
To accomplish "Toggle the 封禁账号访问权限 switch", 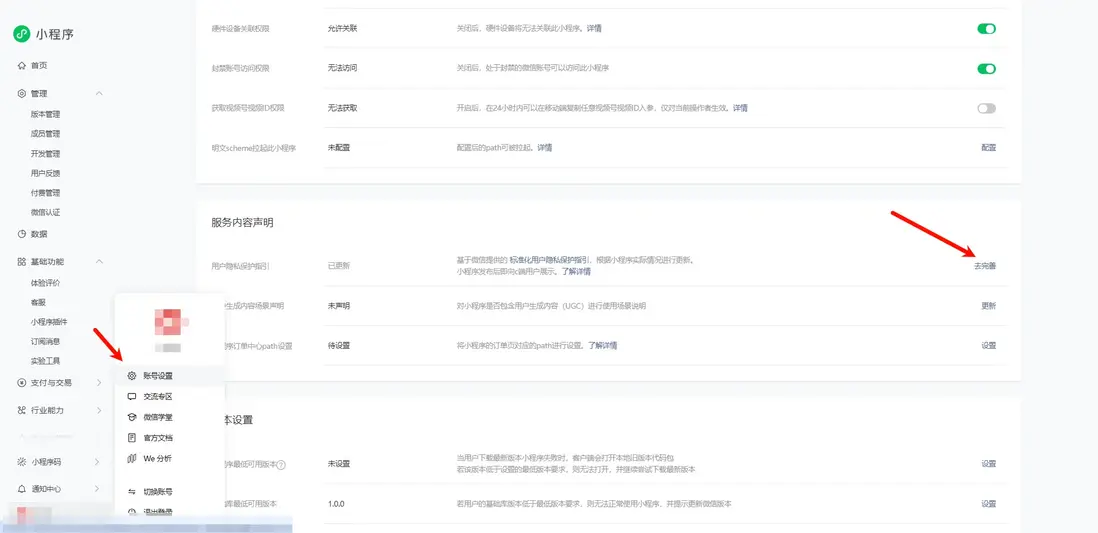I will (987, 69).
